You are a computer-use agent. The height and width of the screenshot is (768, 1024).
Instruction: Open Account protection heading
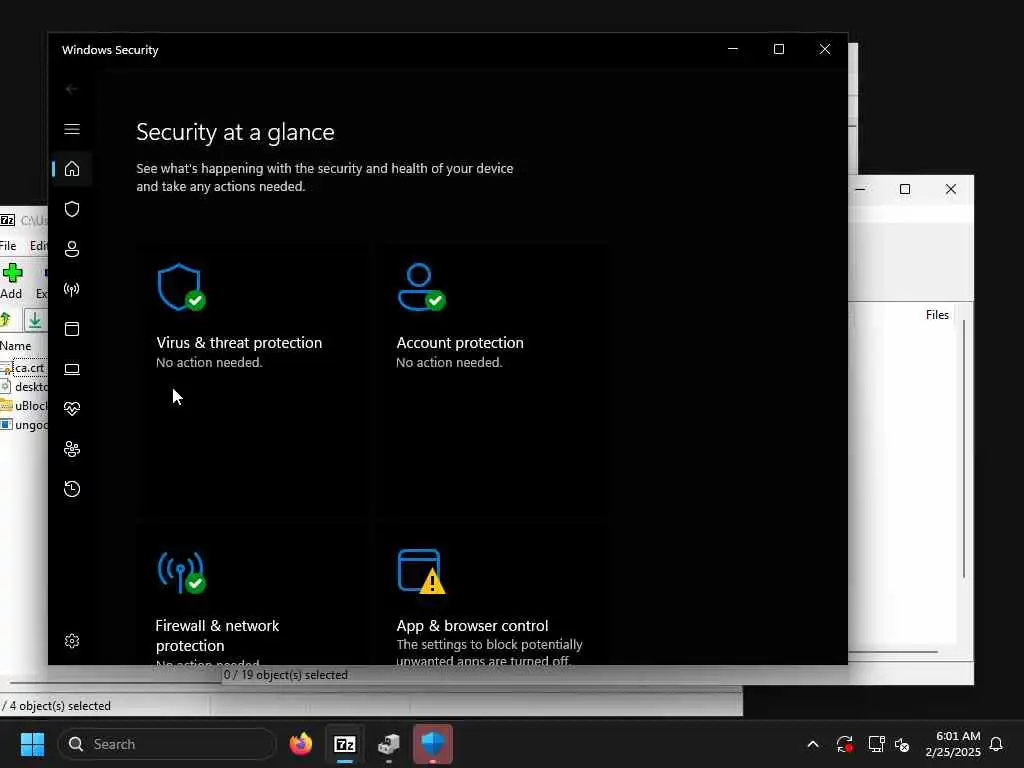pos(460,343)
